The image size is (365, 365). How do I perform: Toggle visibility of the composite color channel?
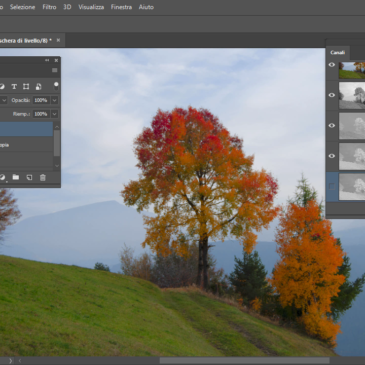click(x=332, y=65)
